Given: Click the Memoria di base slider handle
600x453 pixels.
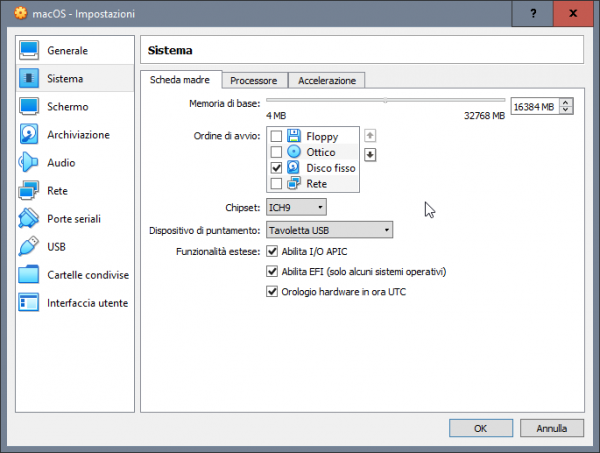Looking at the screenshot, I should click(386, 100).
